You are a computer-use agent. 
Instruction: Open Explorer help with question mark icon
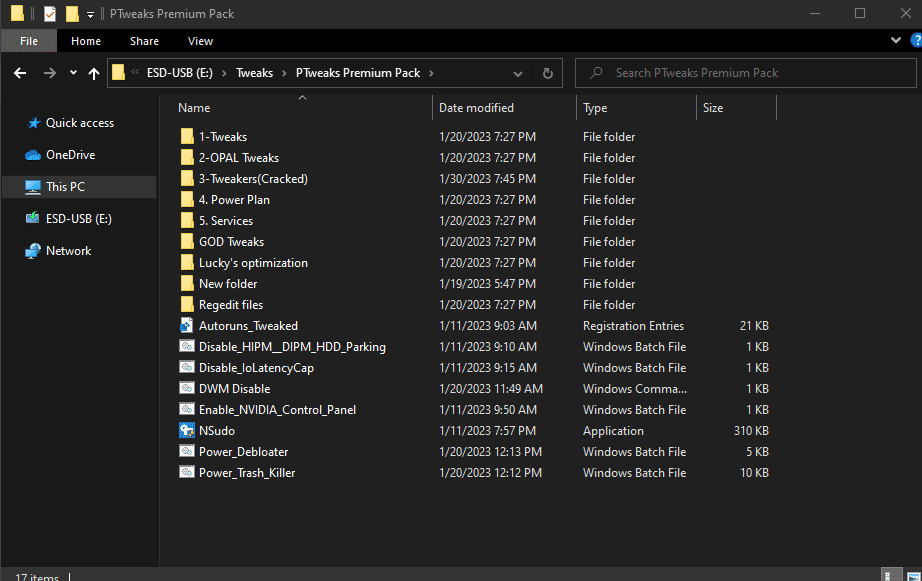coord(915,41)
